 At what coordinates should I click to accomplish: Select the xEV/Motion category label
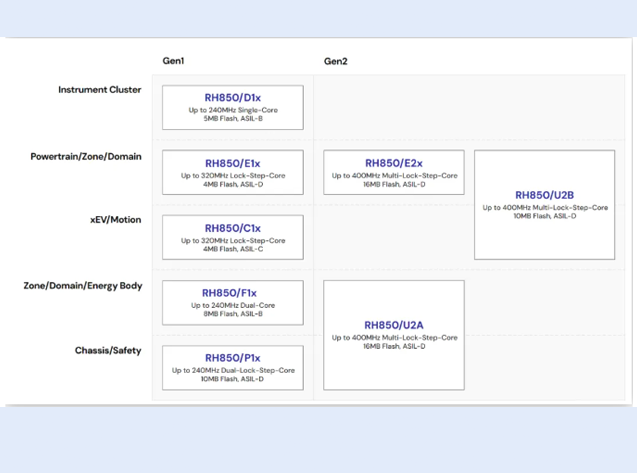[x=115, y=219]
